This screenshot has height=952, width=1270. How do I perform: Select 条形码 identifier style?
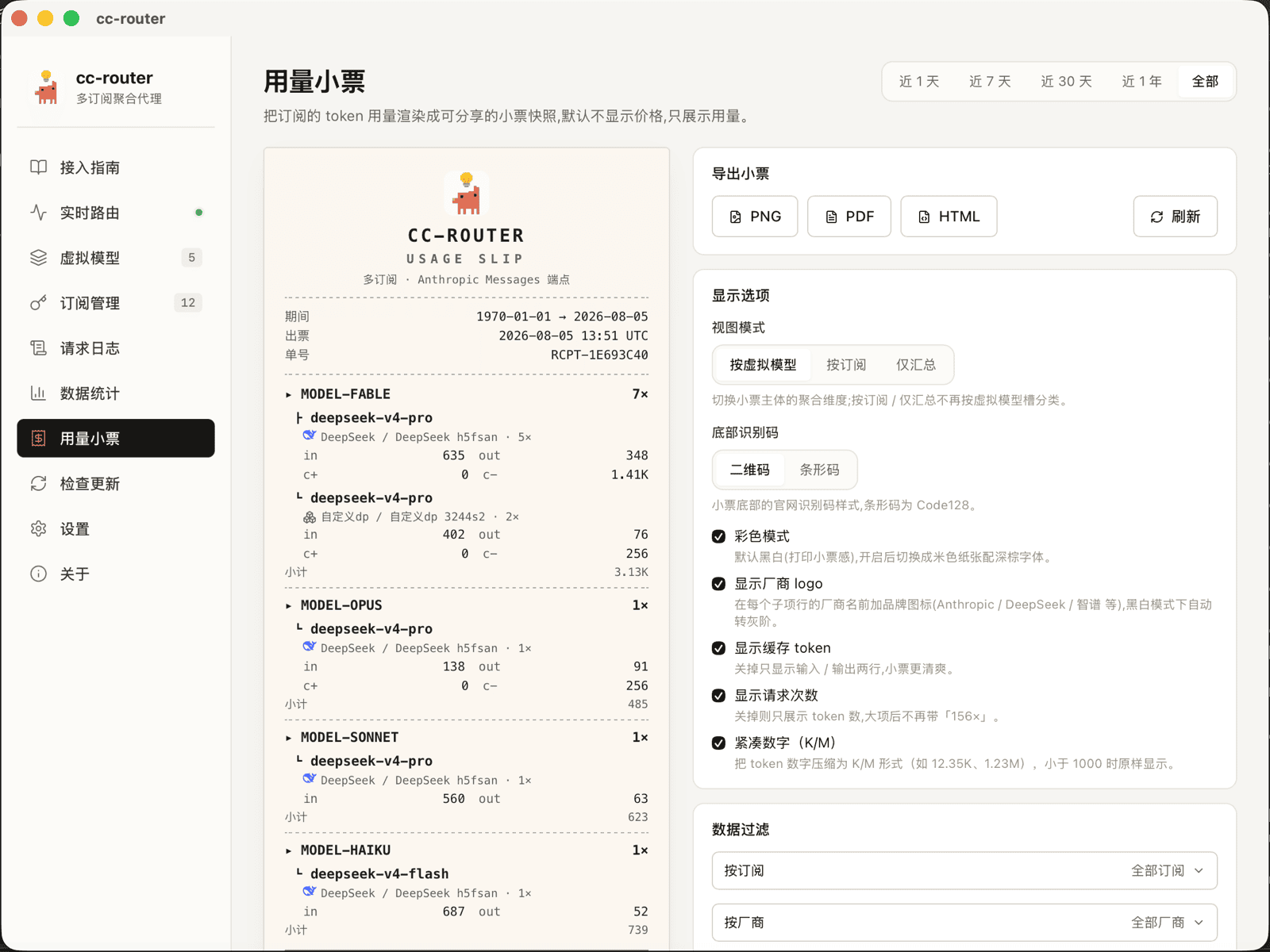pyautogui.click(x=820, y=470)
